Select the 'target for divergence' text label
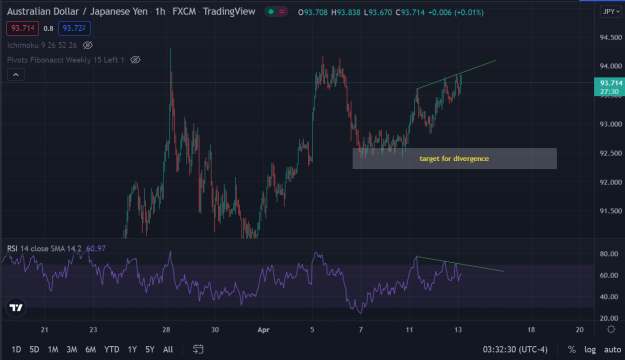Viewport: 625px width, 360px height. coord(454,159)
